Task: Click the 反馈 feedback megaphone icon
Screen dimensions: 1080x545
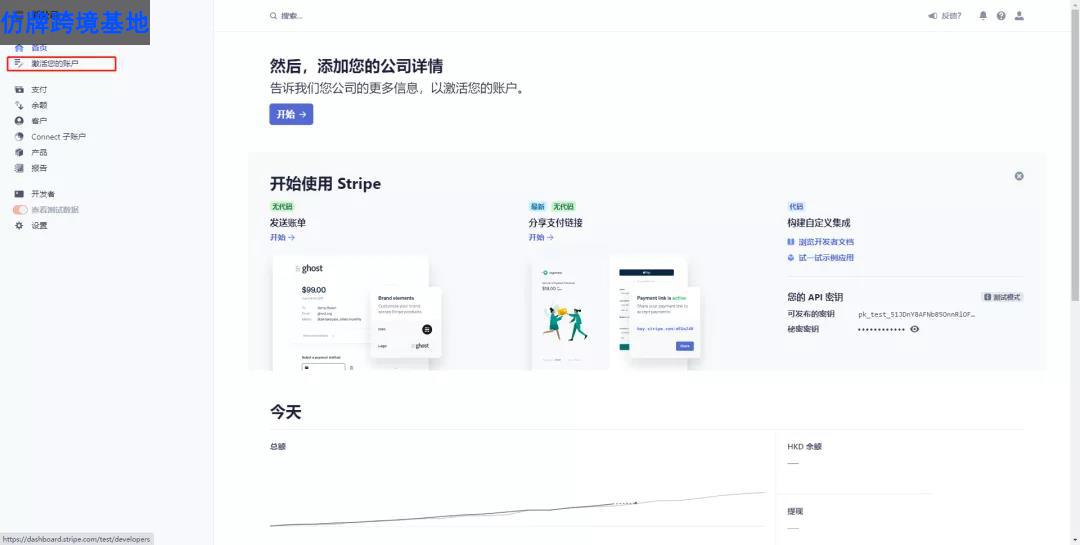Action: click(932, 16)
